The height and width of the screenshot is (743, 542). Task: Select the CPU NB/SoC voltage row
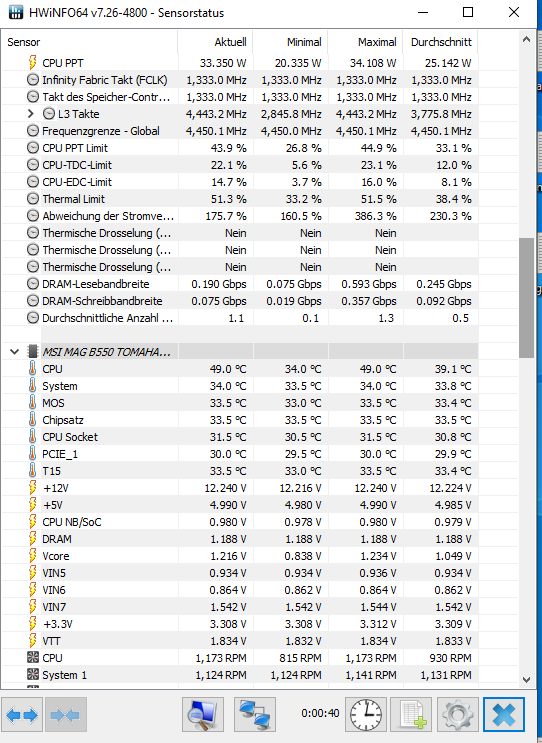point(240,522)
